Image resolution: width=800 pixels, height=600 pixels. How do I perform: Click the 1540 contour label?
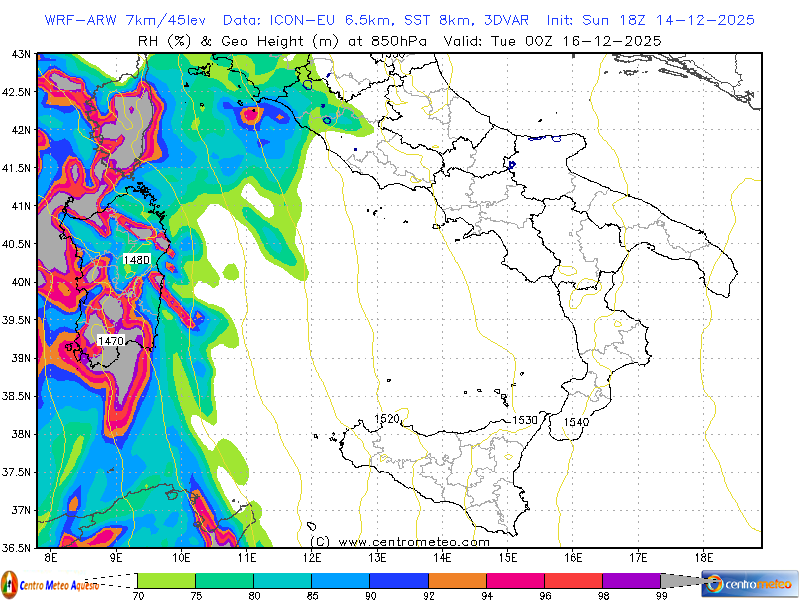coord(576,422)
